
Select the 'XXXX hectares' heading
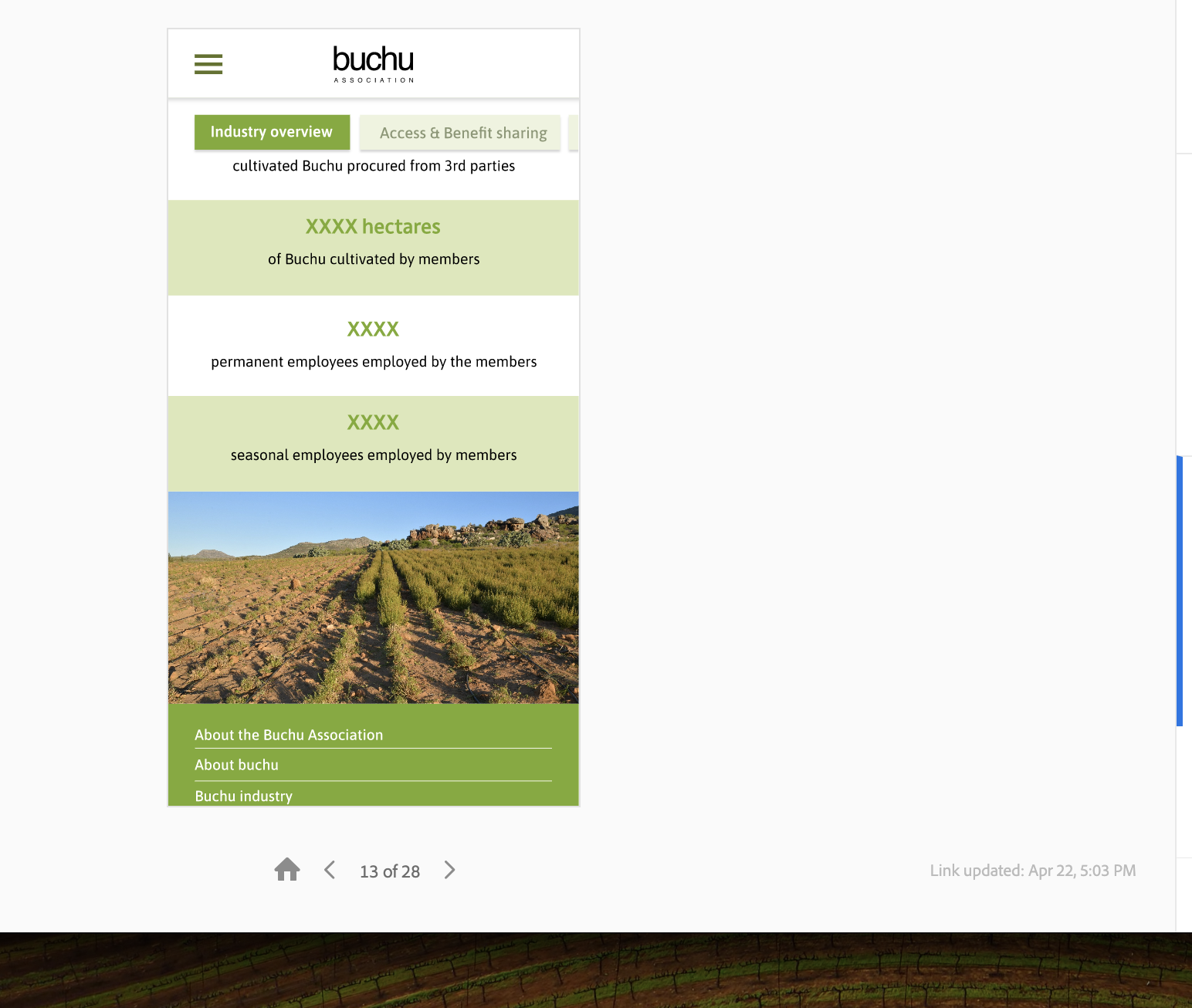click(x=373, y=227)
